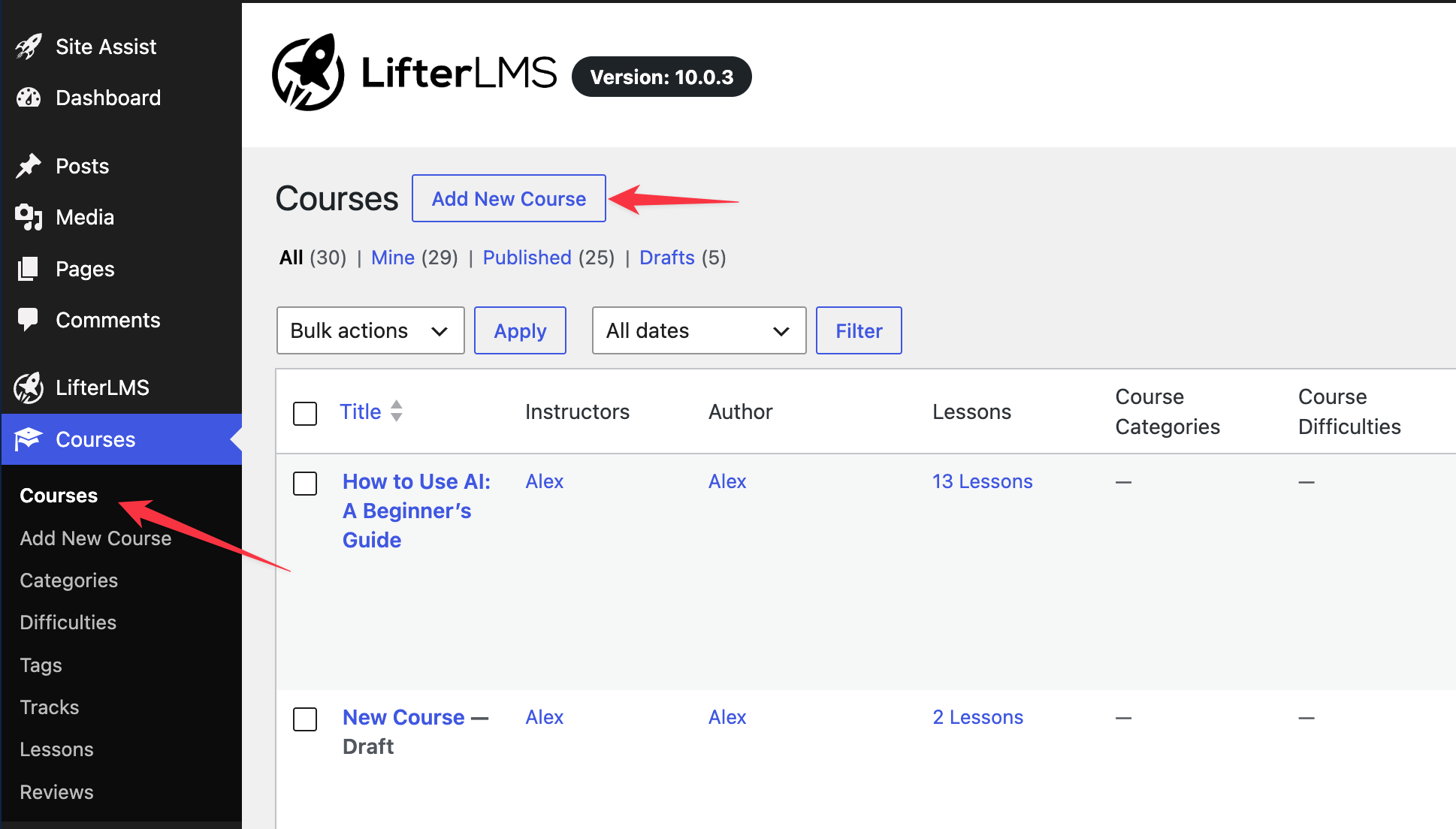
Task: Click the Version: 10.0.3 badge
Action: 662,77
